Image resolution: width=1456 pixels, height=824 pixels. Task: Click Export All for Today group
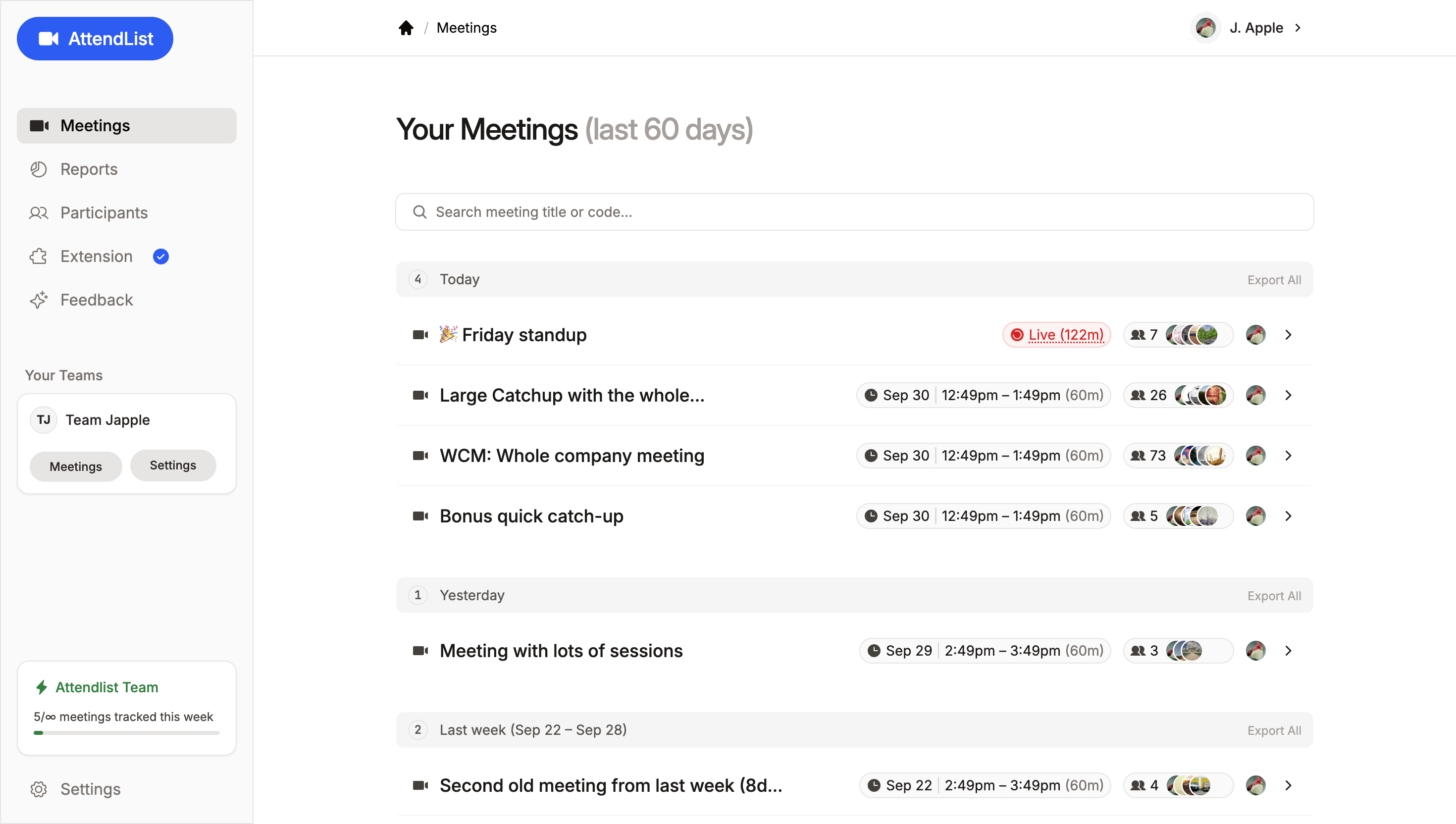(1274, 280)
